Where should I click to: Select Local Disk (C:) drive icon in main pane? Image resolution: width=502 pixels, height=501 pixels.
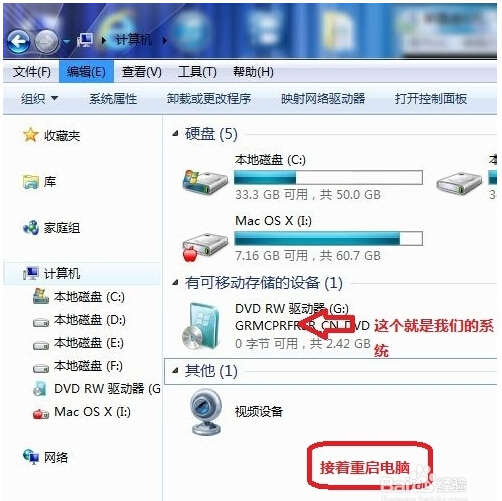205,183
